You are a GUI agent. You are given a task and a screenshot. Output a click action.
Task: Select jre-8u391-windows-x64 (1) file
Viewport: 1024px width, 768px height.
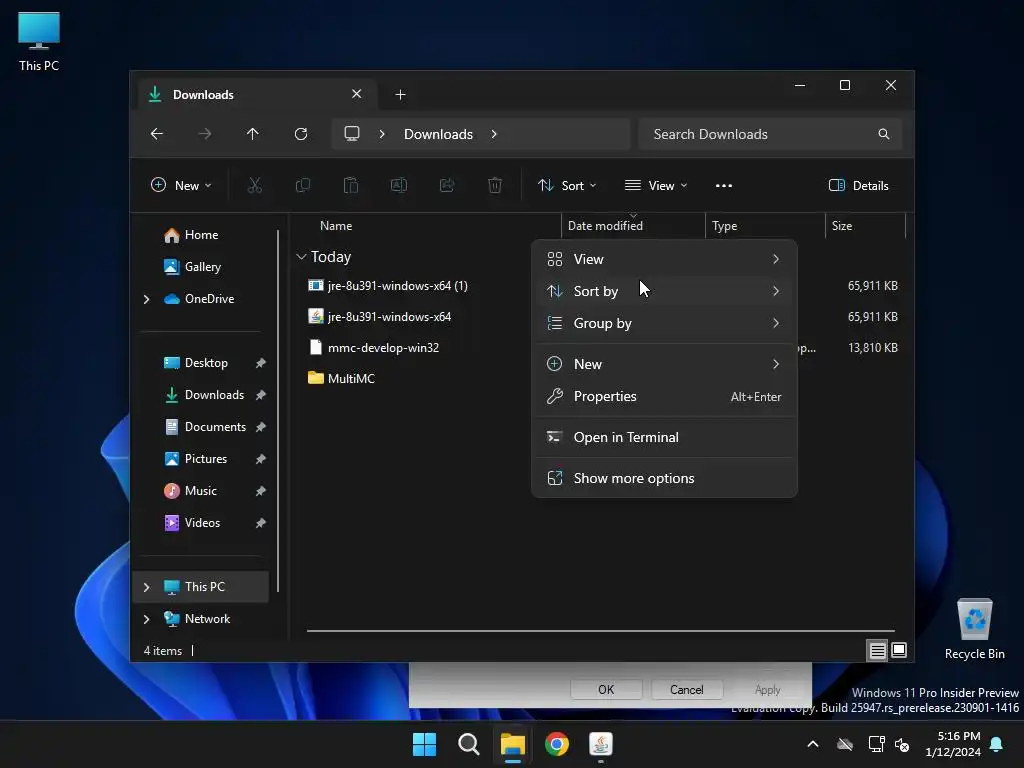[388, 286]
